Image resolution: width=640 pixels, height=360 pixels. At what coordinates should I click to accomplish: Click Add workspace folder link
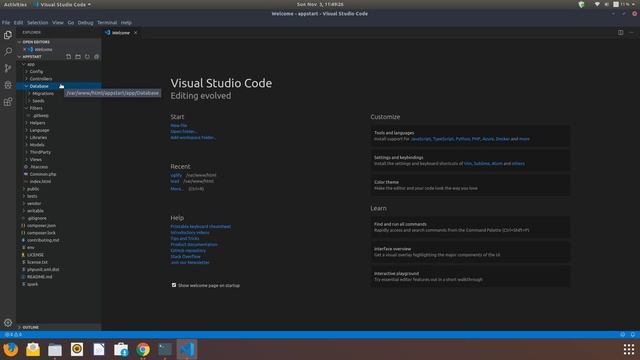(193, 138)
